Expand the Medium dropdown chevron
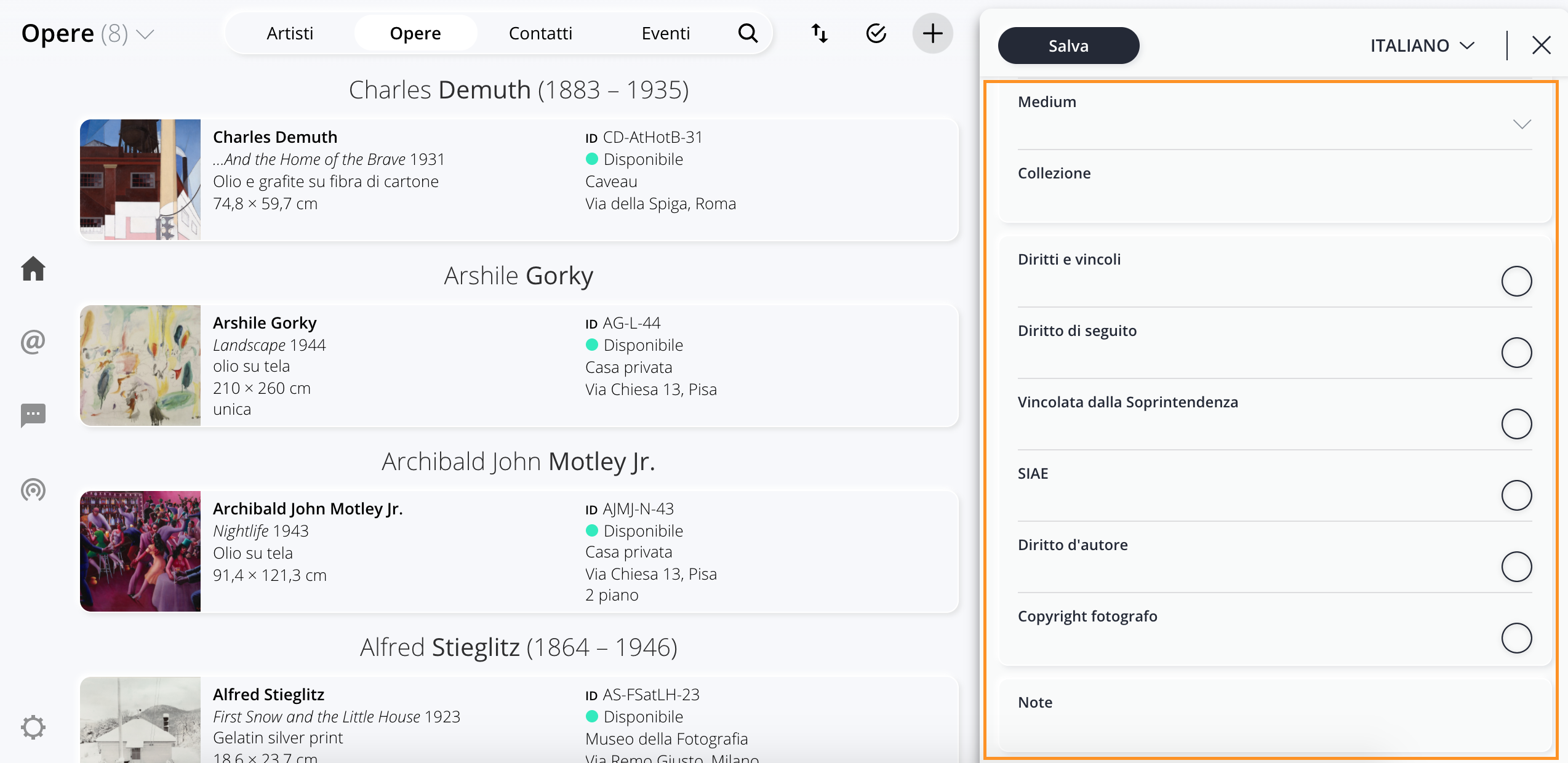The width and height of the screenshot is (1568, 763). pos(1522,124)
